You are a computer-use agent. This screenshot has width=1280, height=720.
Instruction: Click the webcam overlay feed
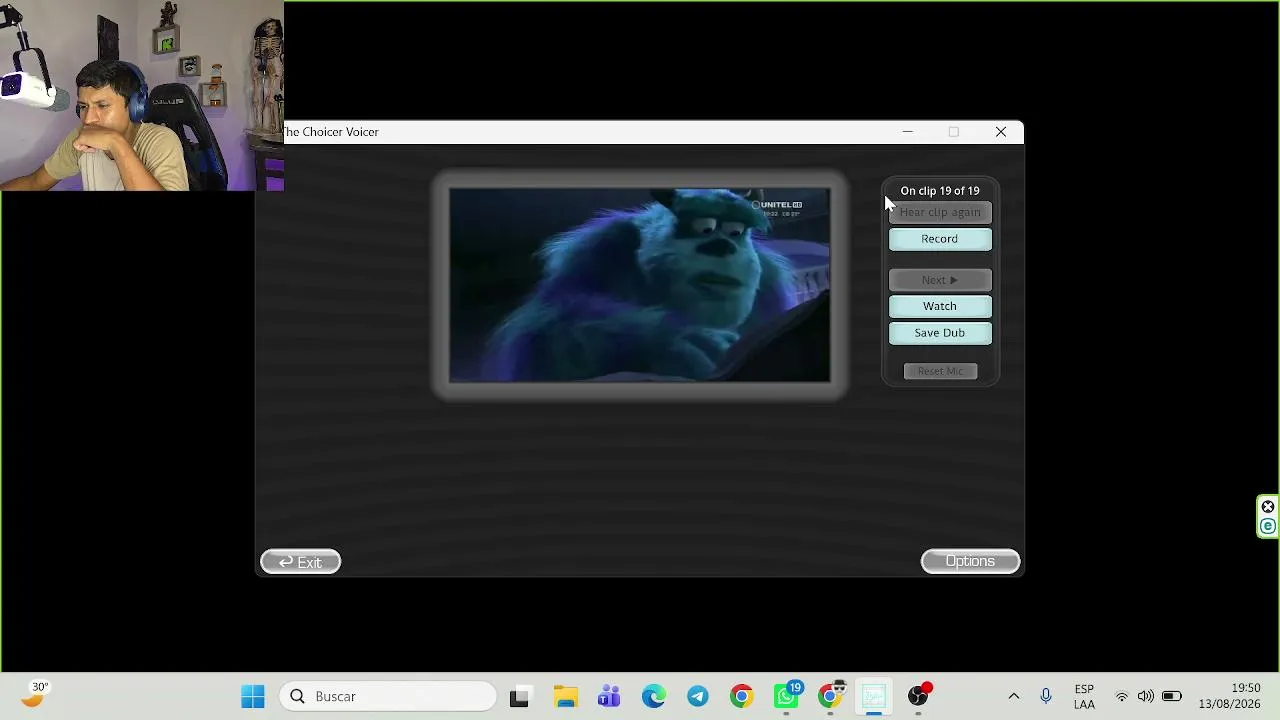142,95
